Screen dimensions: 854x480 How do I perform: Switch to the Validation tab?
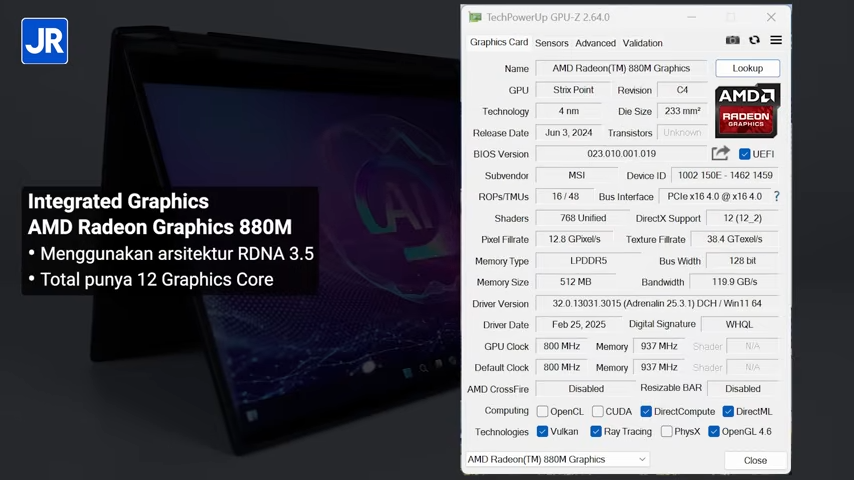[643, 43]
